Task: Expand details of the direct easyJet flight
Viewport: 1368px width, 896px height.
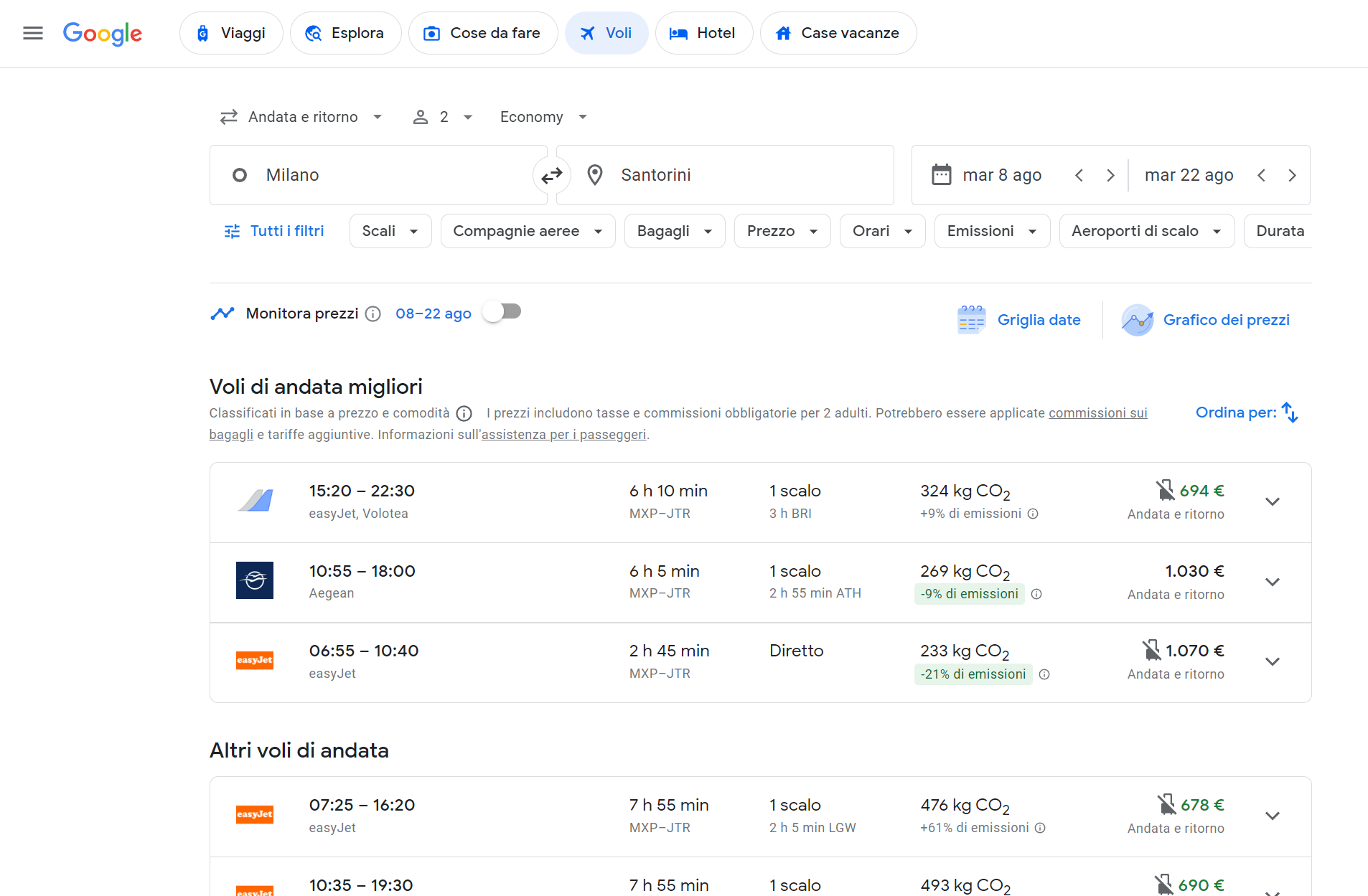Action: coord(1272,661)
